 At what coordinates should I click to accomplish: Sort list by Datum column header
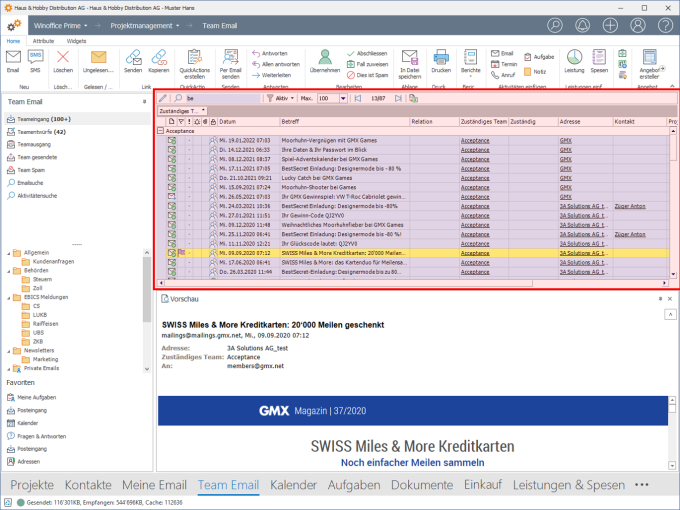click(248, 122)
